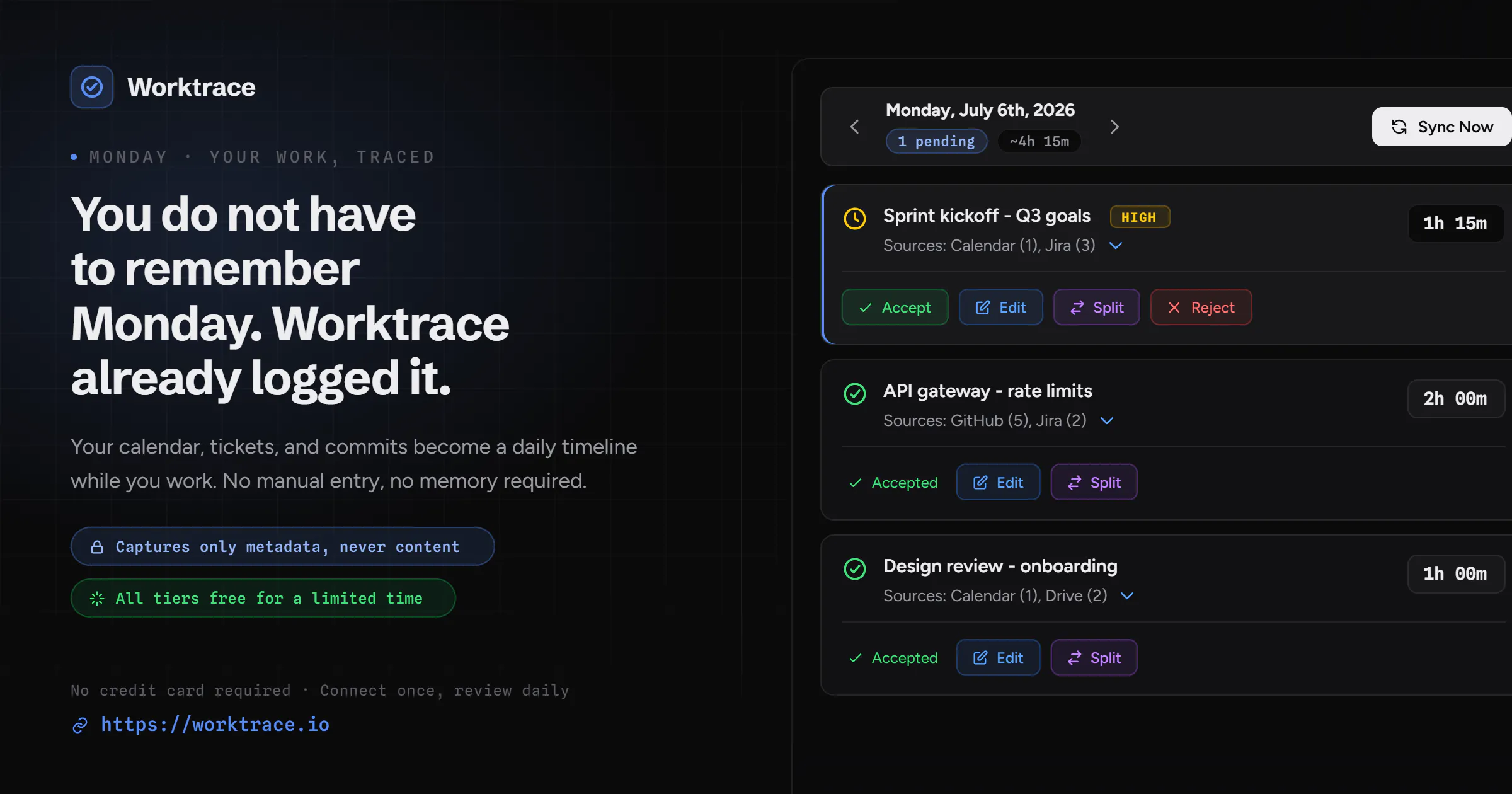The height and width of the screenshot is (794, 1512).
Task: Split the Sprint kickoff entry
Action: (1097, 307)
